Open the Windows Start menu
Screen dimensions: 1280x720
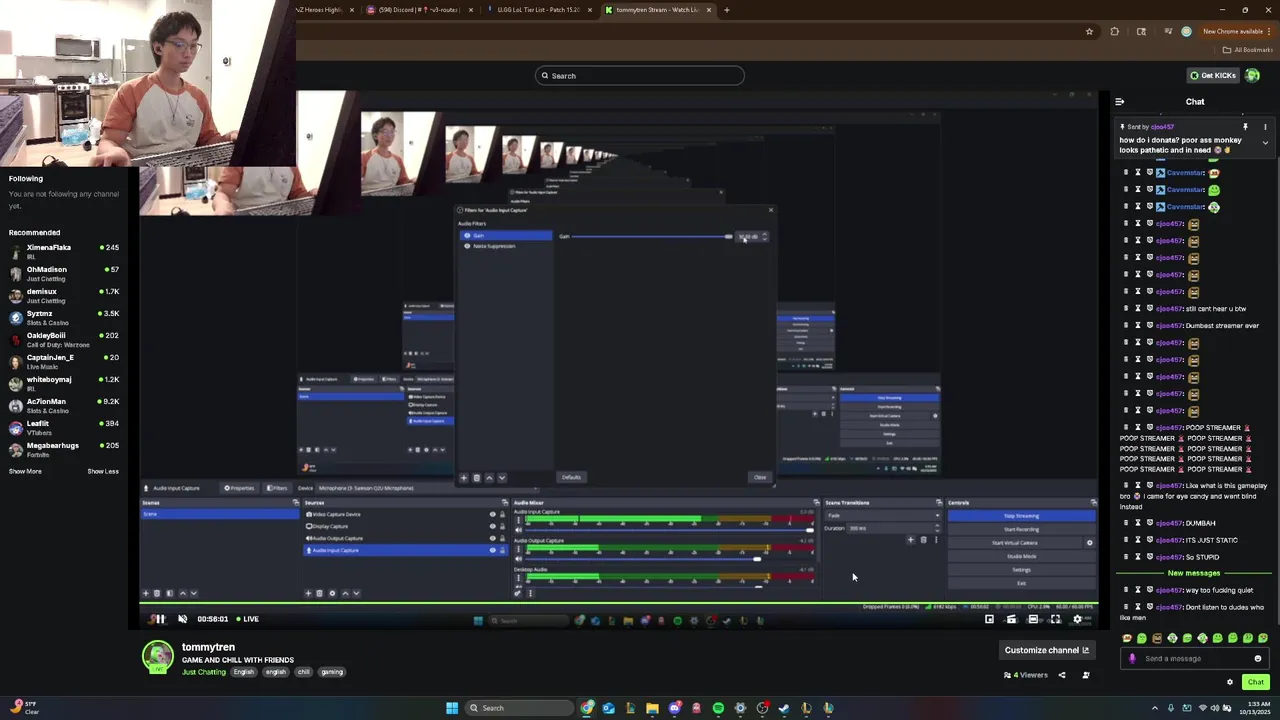(452, 708)
